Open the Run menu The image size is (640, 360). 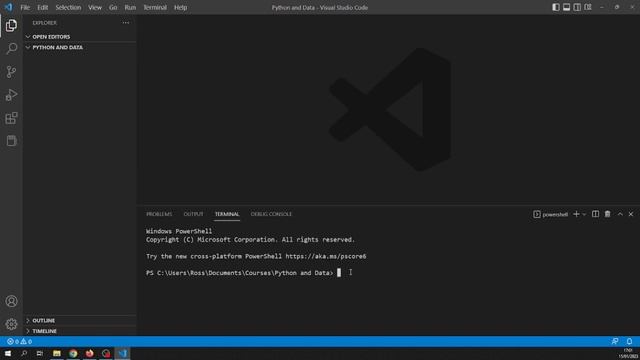pyautogui.click(x=130, y=7)
